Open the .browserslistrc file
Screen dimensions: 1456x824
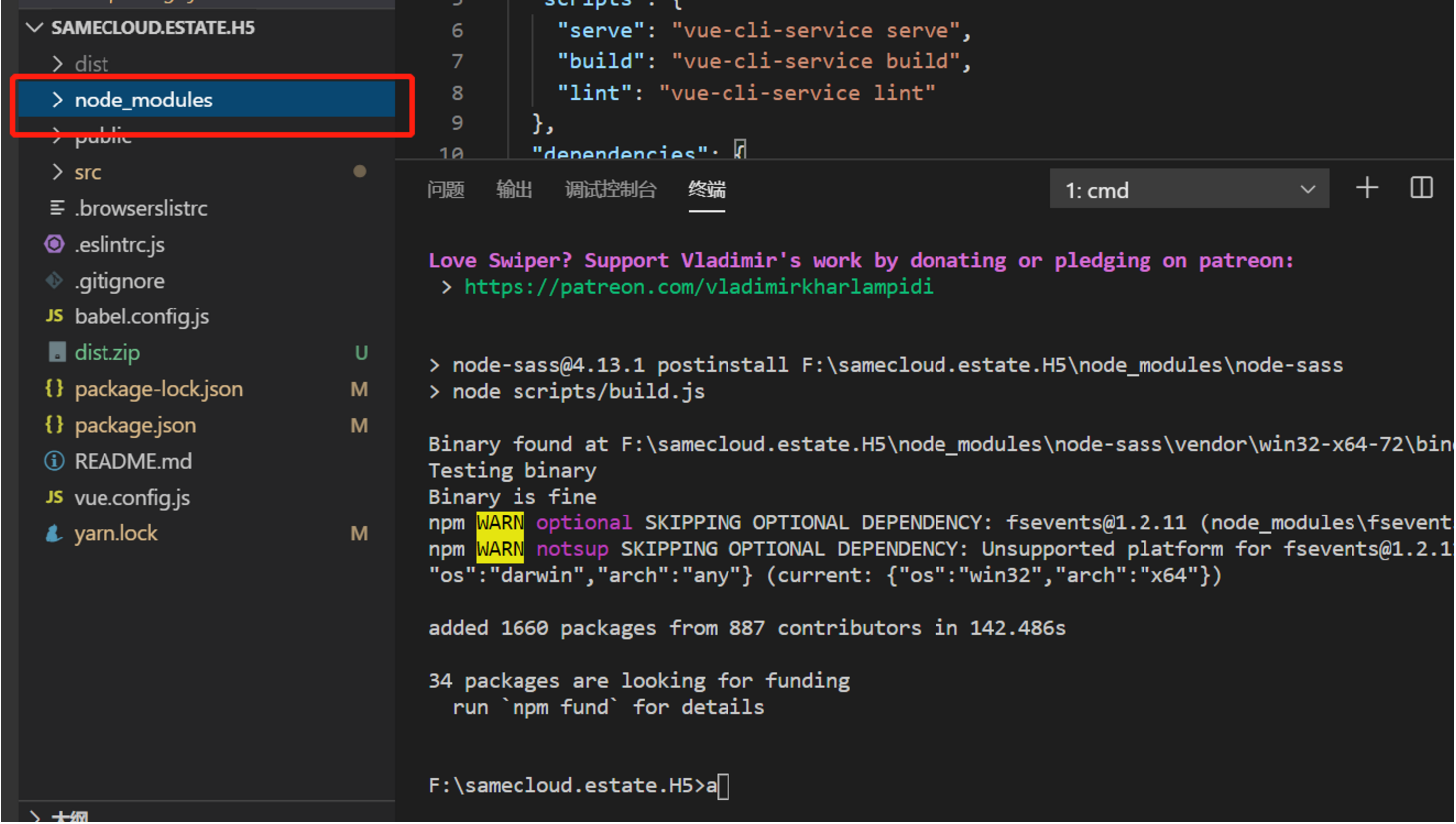(140, 208)
